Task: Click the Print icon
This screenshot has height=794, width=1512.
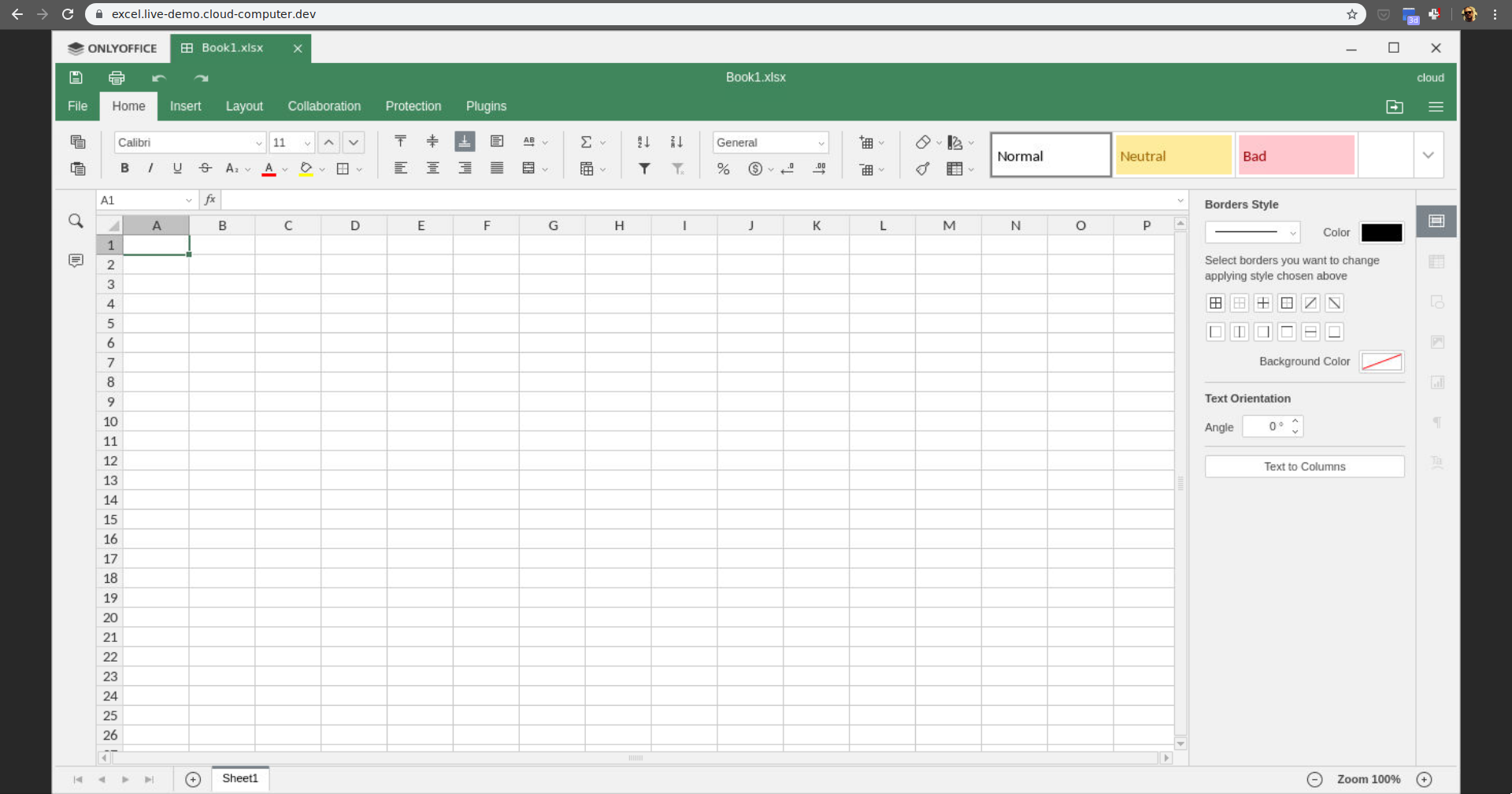Action: point(117,77)
